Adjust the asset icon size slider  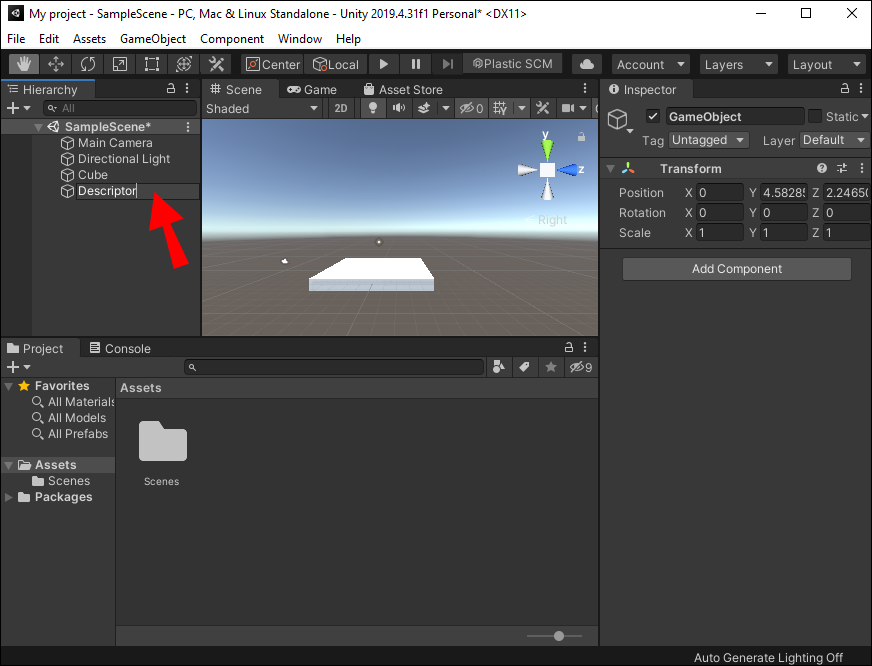tap(558, 636)
